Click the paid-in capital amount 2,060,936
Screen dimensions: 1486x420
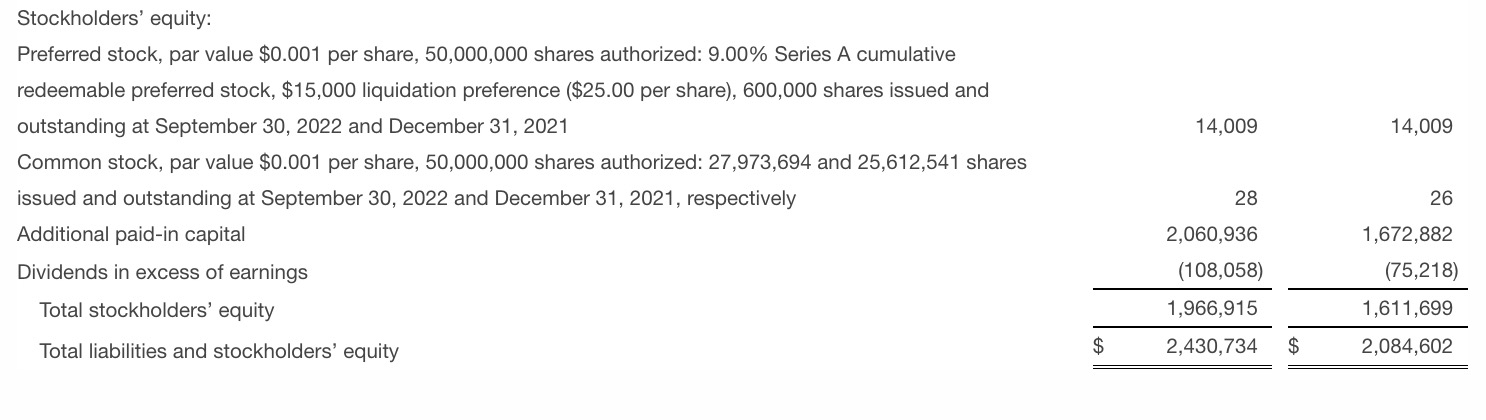click(x=1212, y=235)
